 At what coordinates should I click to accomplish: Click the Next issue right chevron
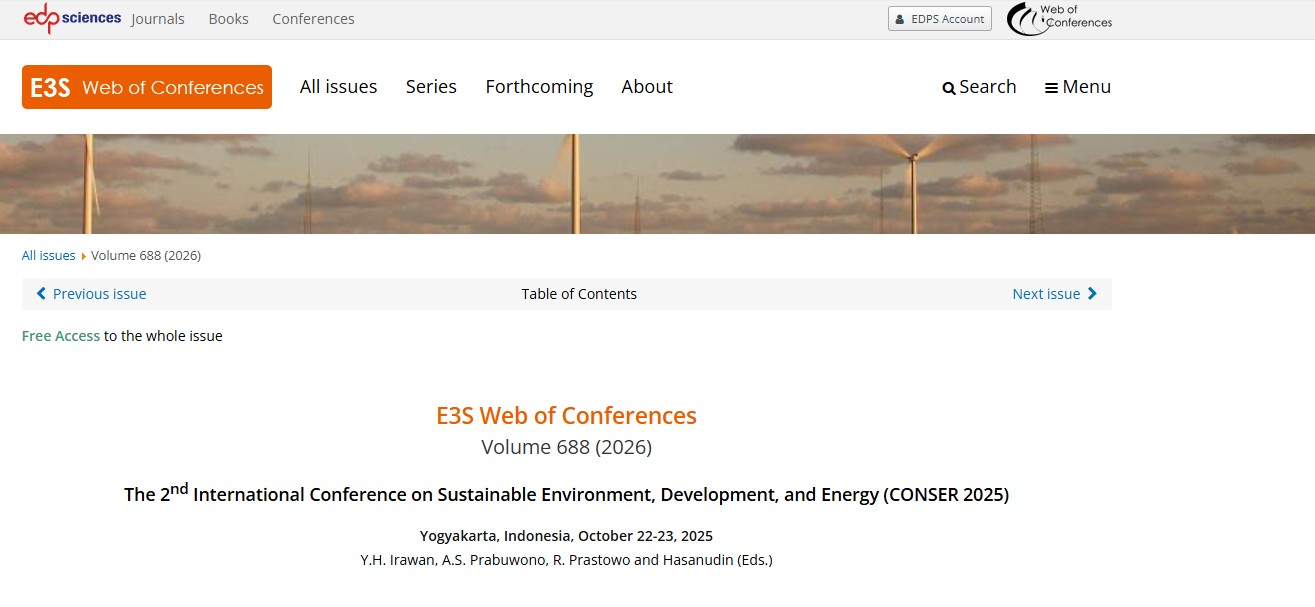tap(1092, 294)
